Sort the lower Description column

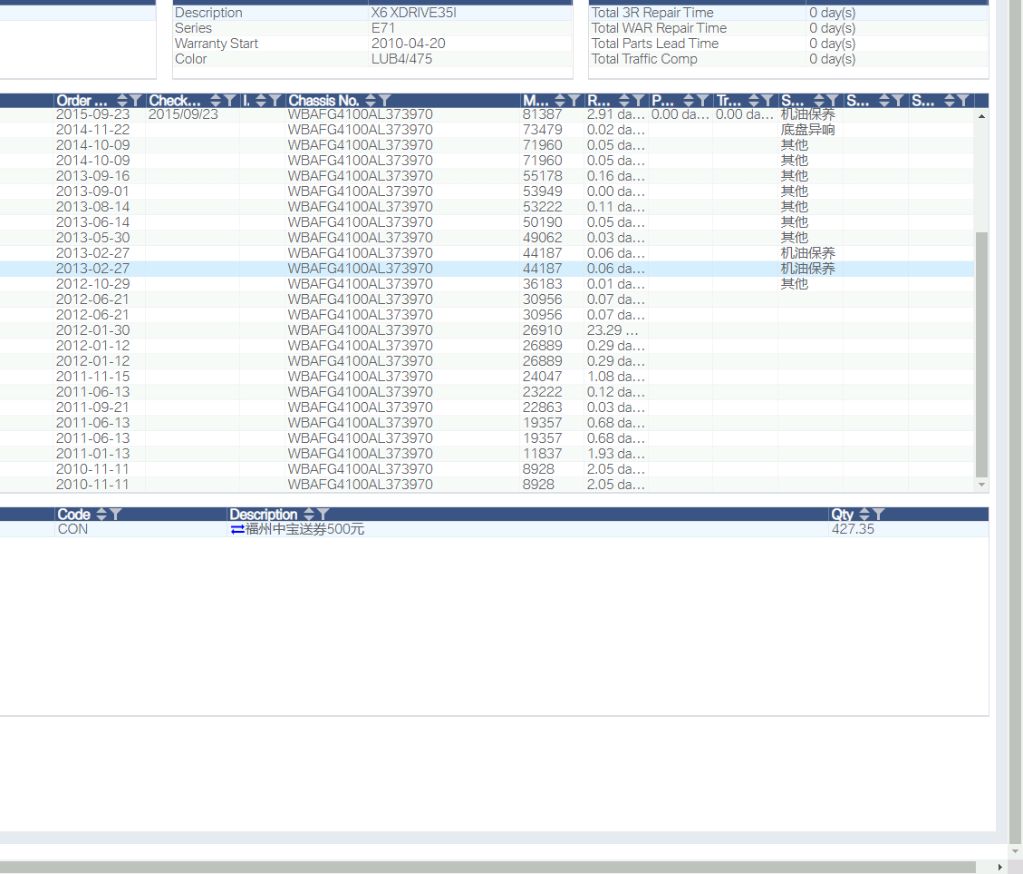point(309,514)
